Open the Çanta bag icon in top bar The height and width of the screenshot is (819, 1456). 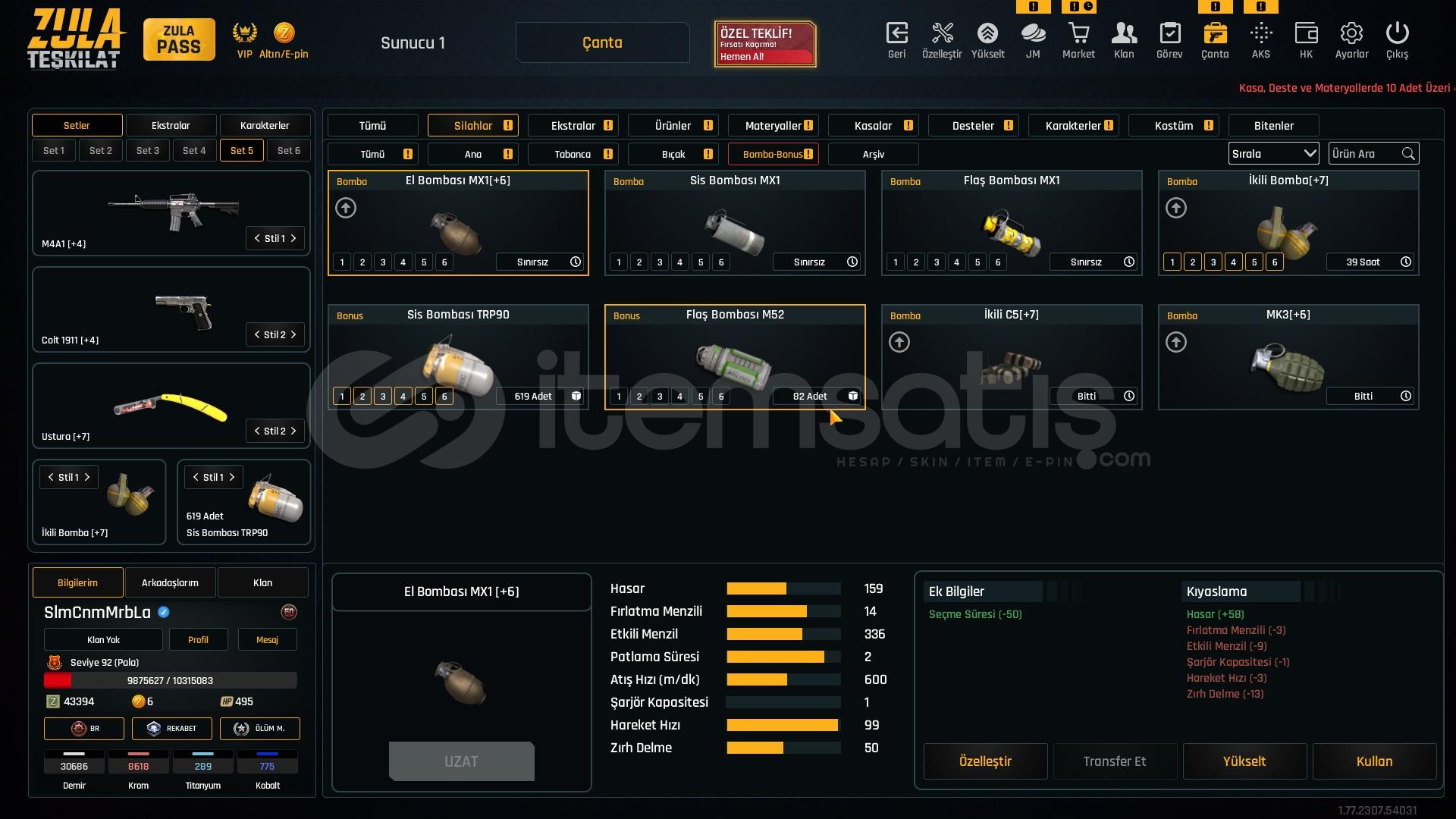[1215, 33]
